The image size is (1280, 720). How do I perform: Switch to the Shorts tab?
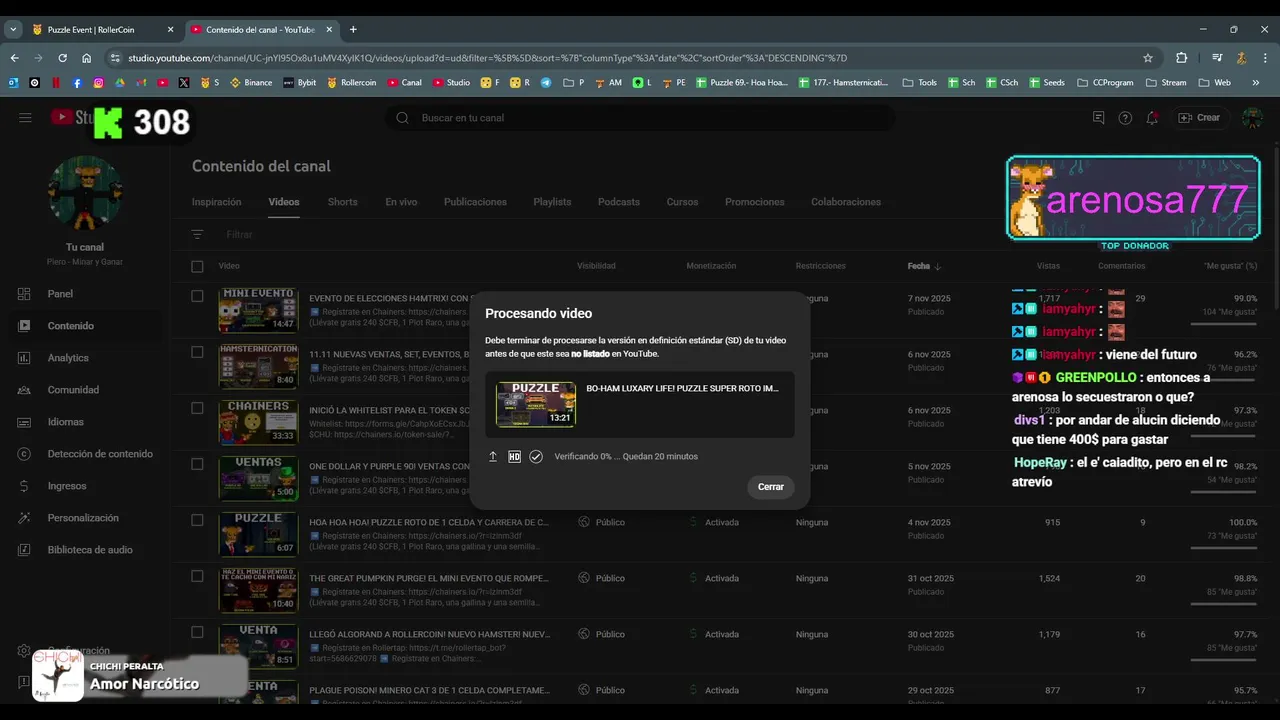pyautogui.click(x=342, y=202)
